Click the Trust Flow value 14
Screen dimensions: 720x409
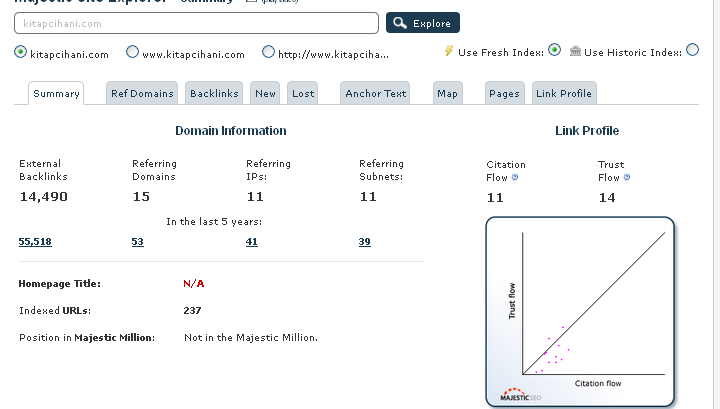[x=607, y=197]
